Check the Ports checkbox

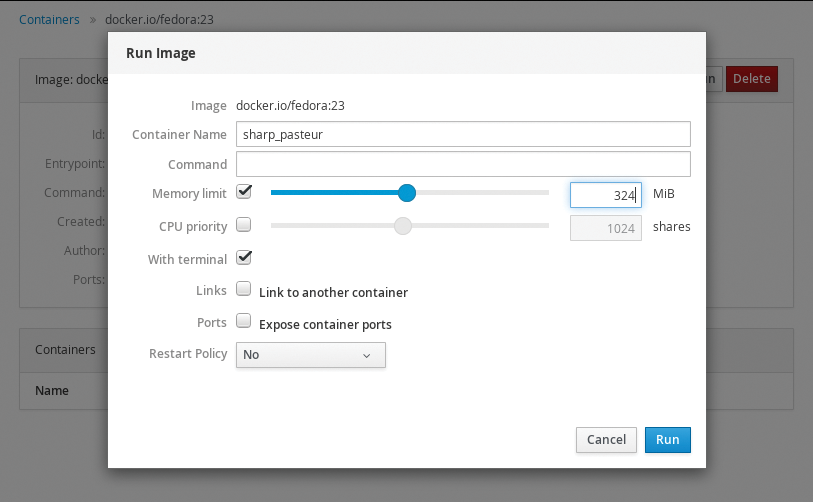243,322
